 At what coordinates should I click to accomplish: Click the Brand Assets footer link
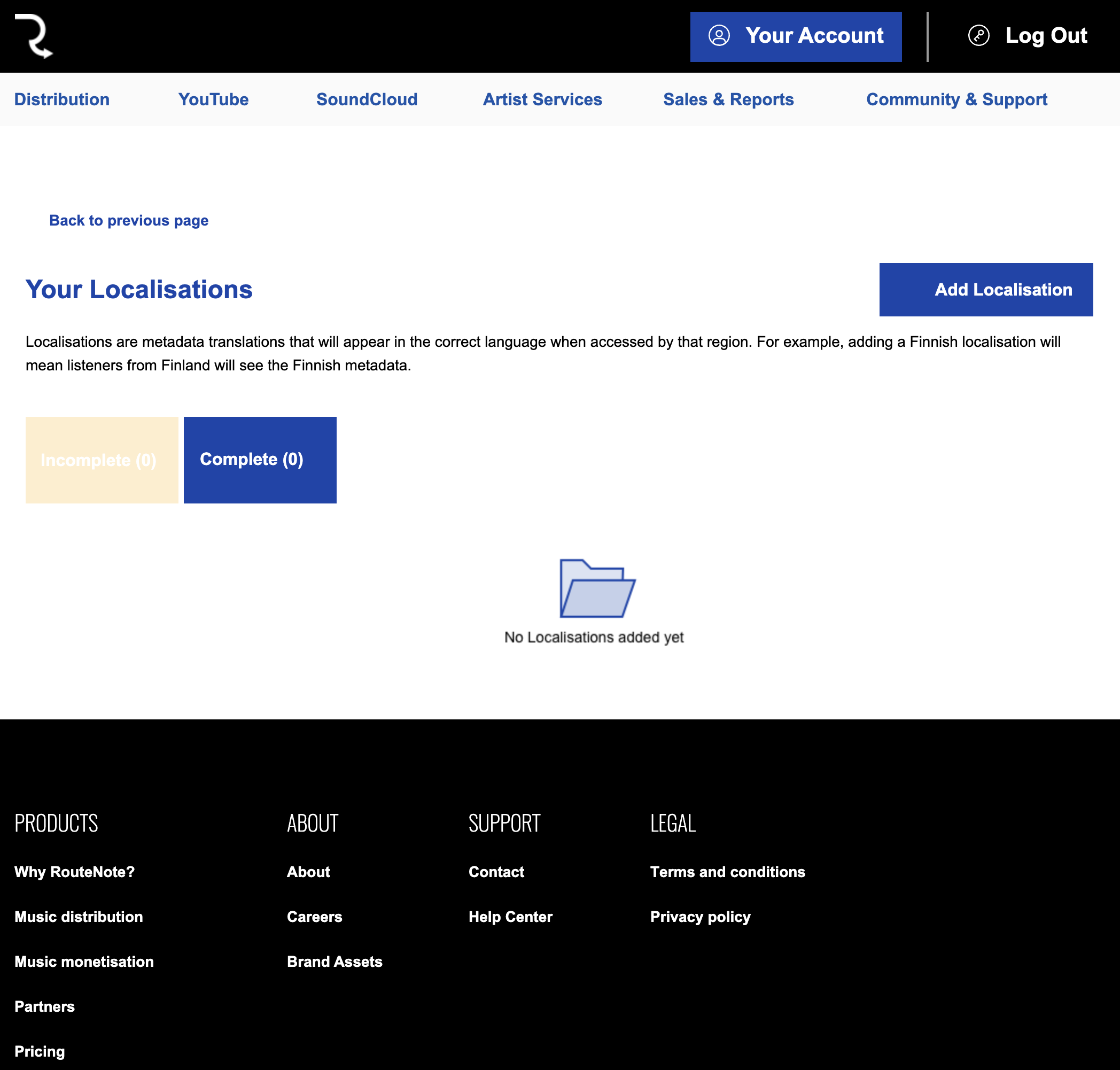pyautogui.click(x=334, y=962)
